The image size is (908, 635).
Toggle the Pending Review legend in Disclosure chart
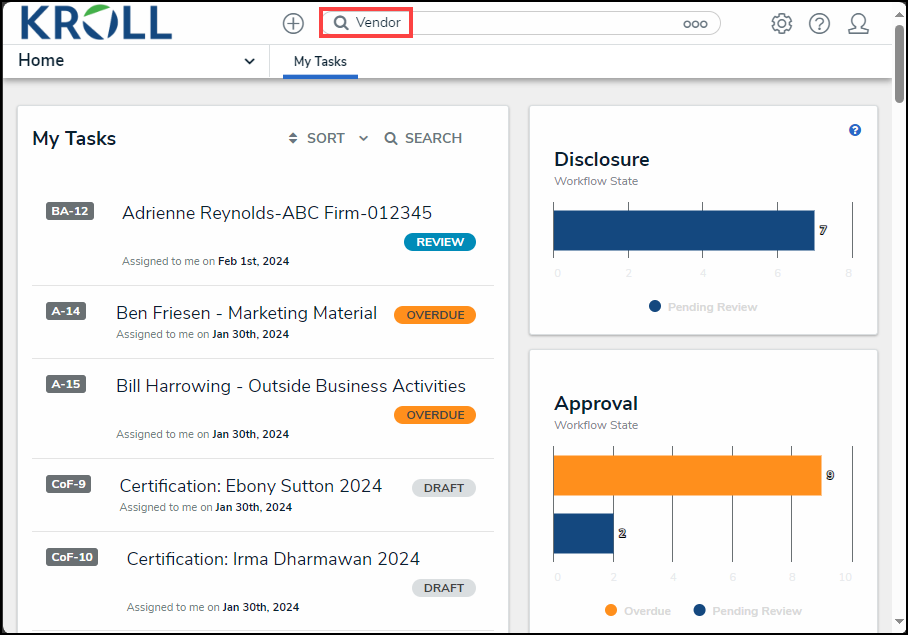703,307
